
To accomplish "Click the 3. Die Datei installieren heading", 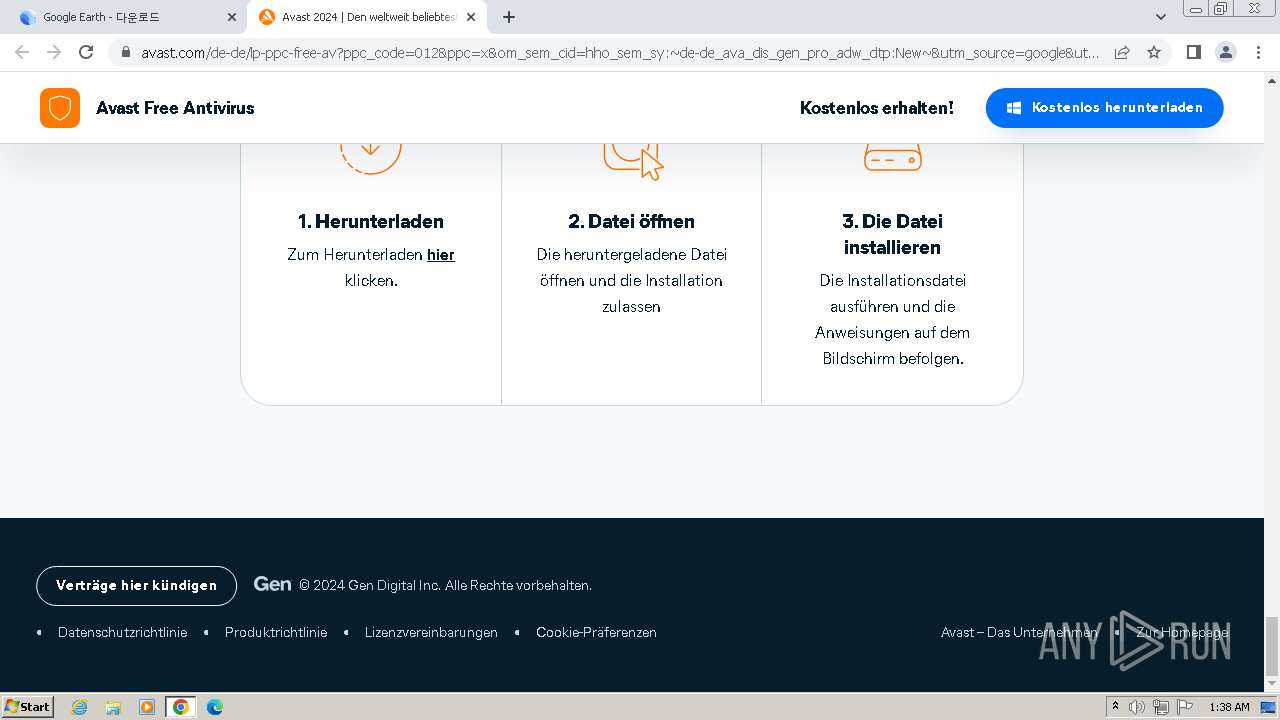I will coord(892,234).
